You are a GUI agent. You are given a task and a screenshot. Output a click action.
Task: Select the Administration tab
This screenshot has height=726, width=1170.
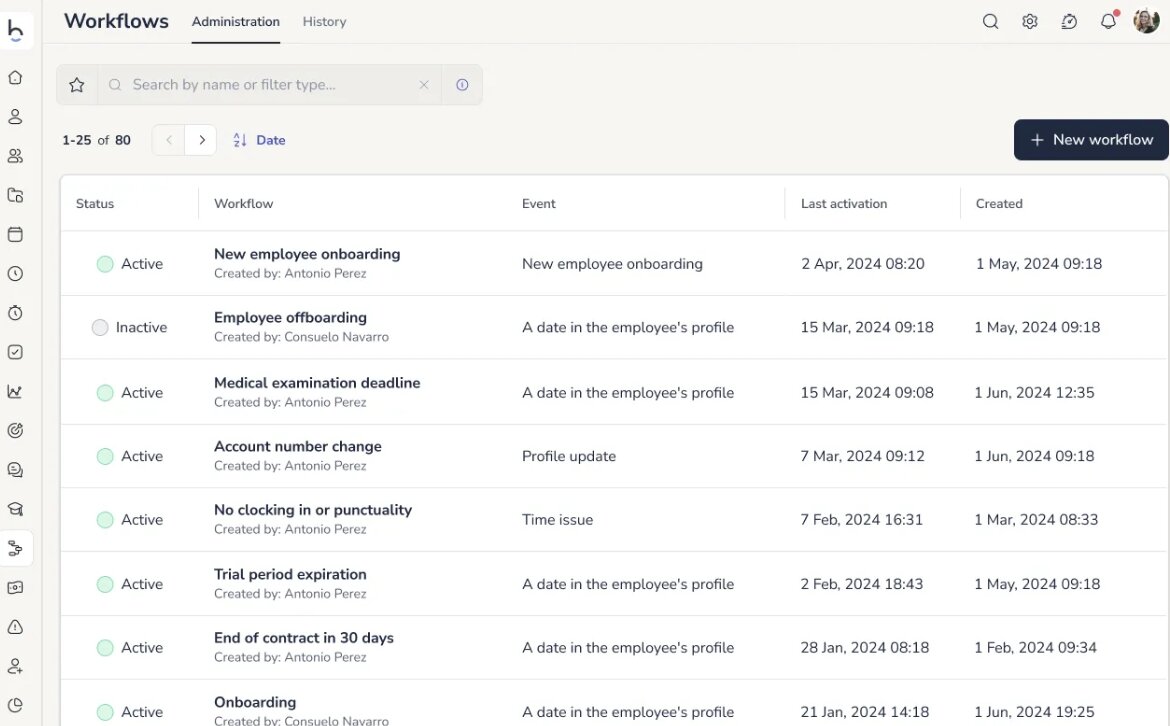(x=235, y=21)
